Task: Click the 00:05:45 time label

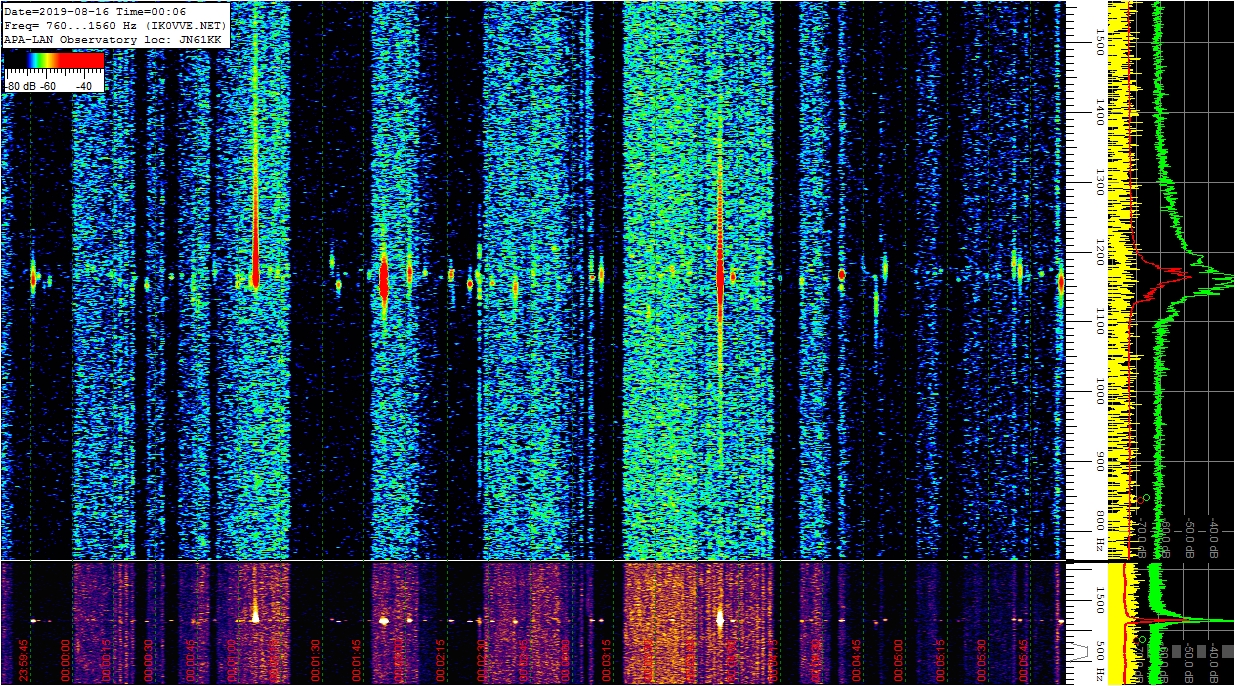Action: click(1025, 660)
